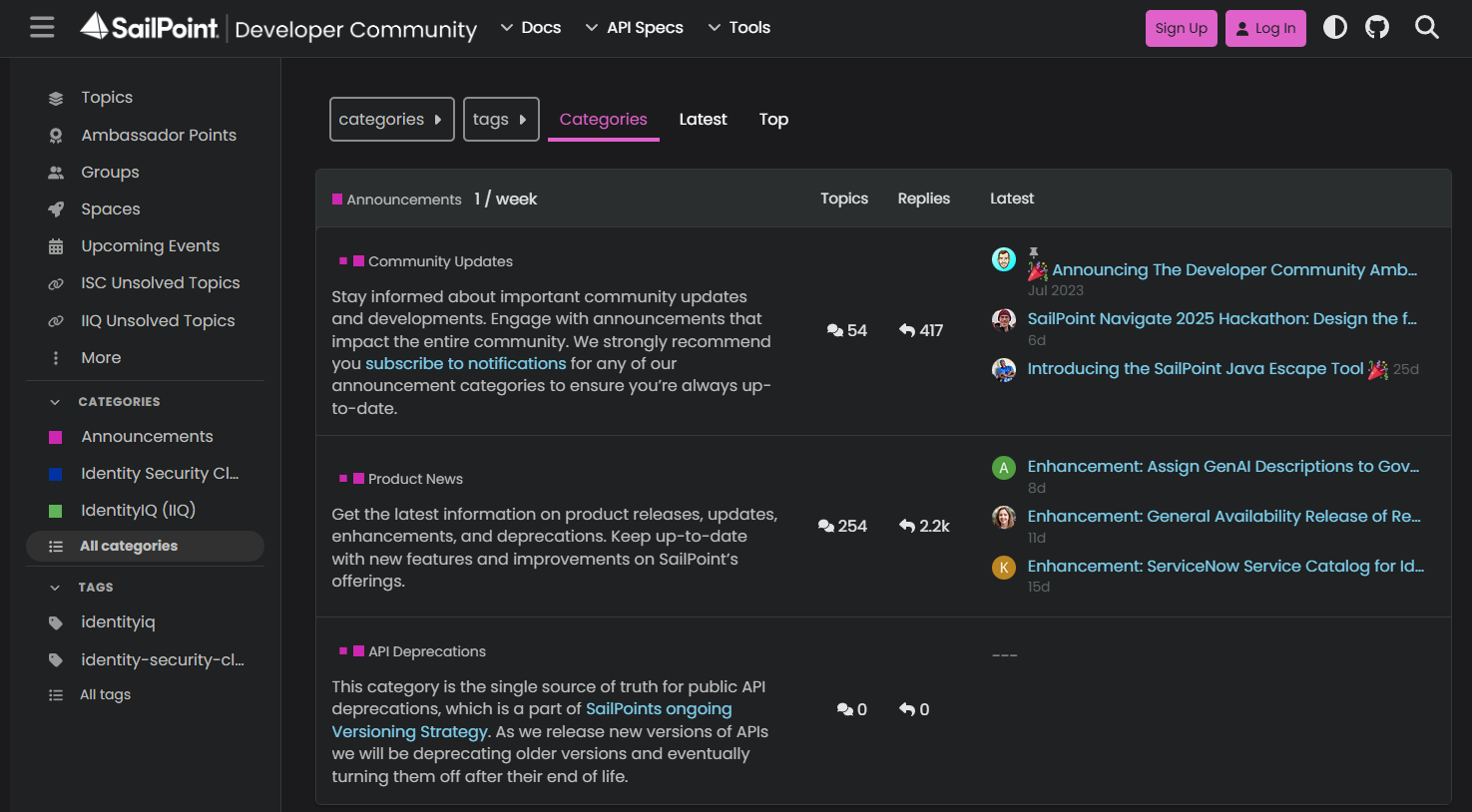Click the All categories list icon
The width and height of the screenshot is (1472, 812).
click(56, 547)
